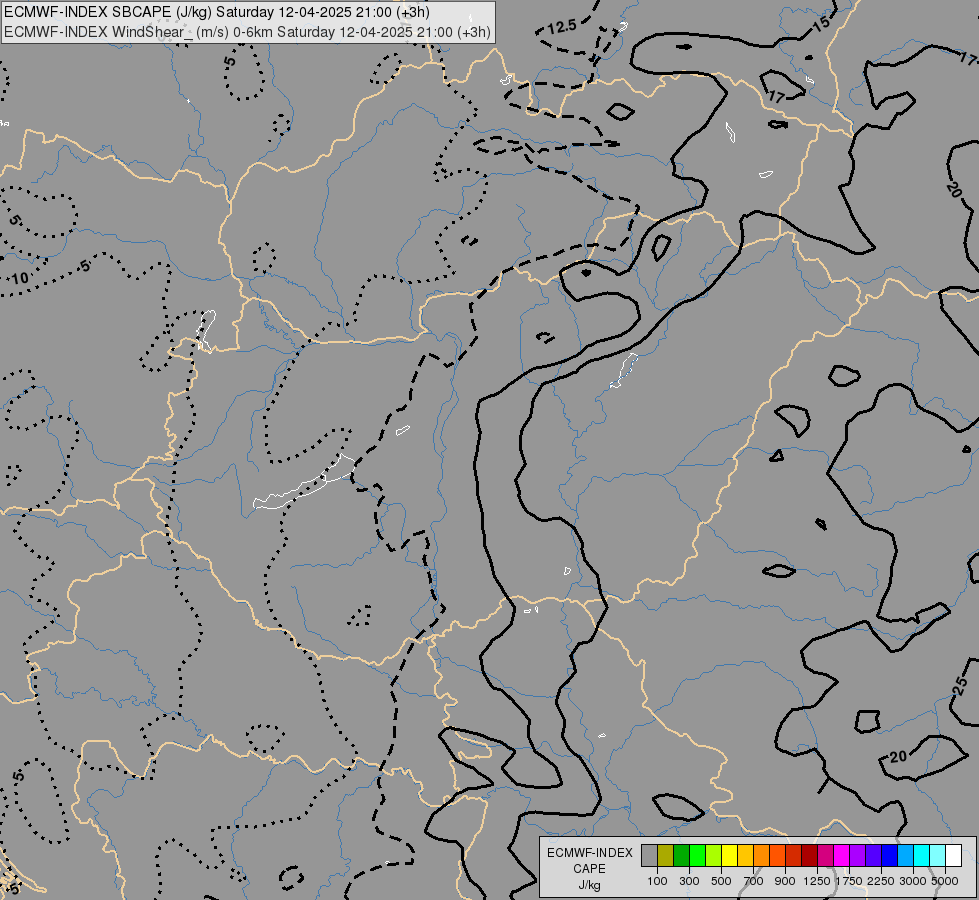Click the 10 dotted contour label
Viewport: 979px width, 900px height.
[x=21, y=278]
